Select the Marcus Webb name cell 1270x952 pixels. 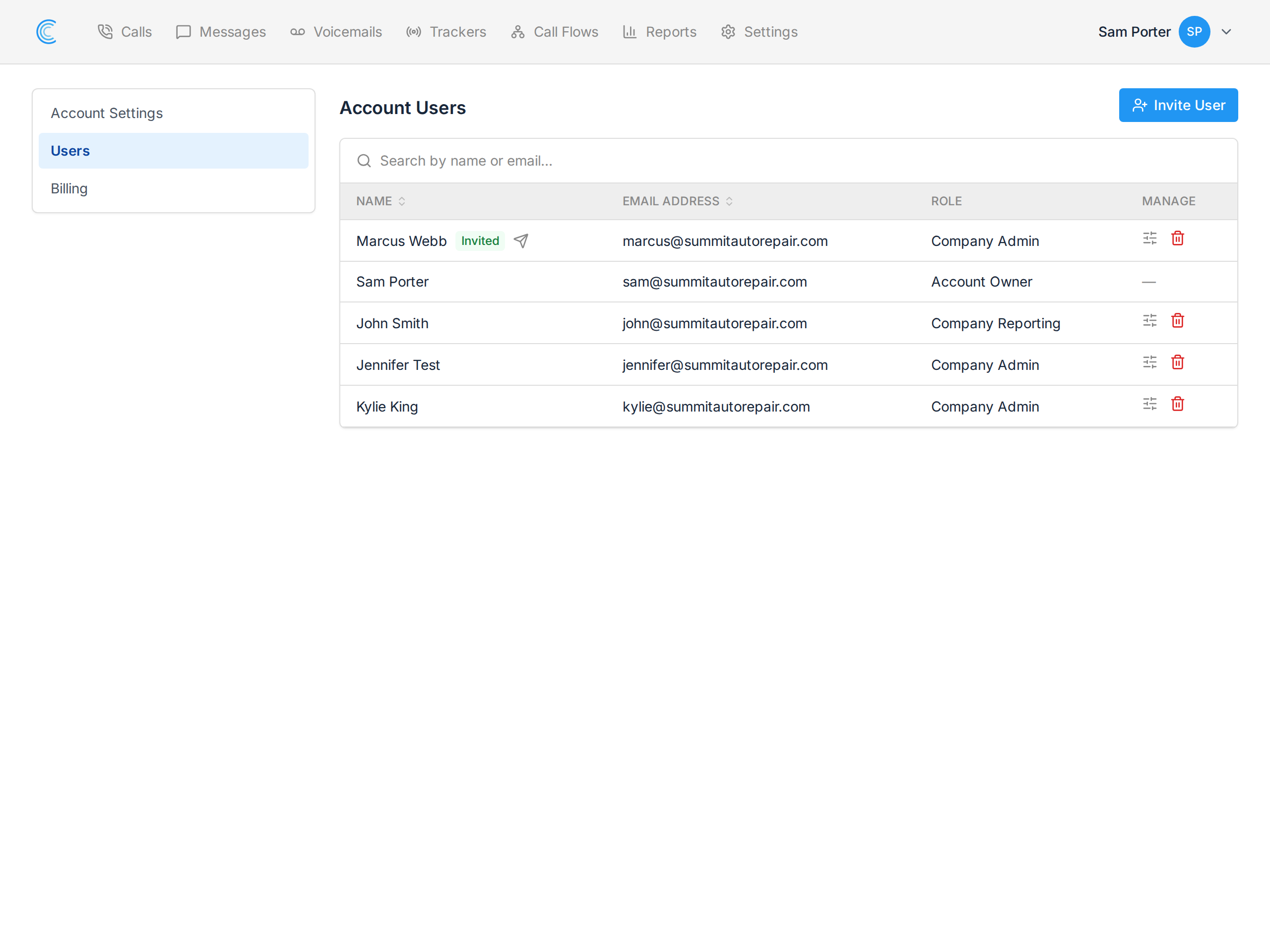tap(401, 241)
